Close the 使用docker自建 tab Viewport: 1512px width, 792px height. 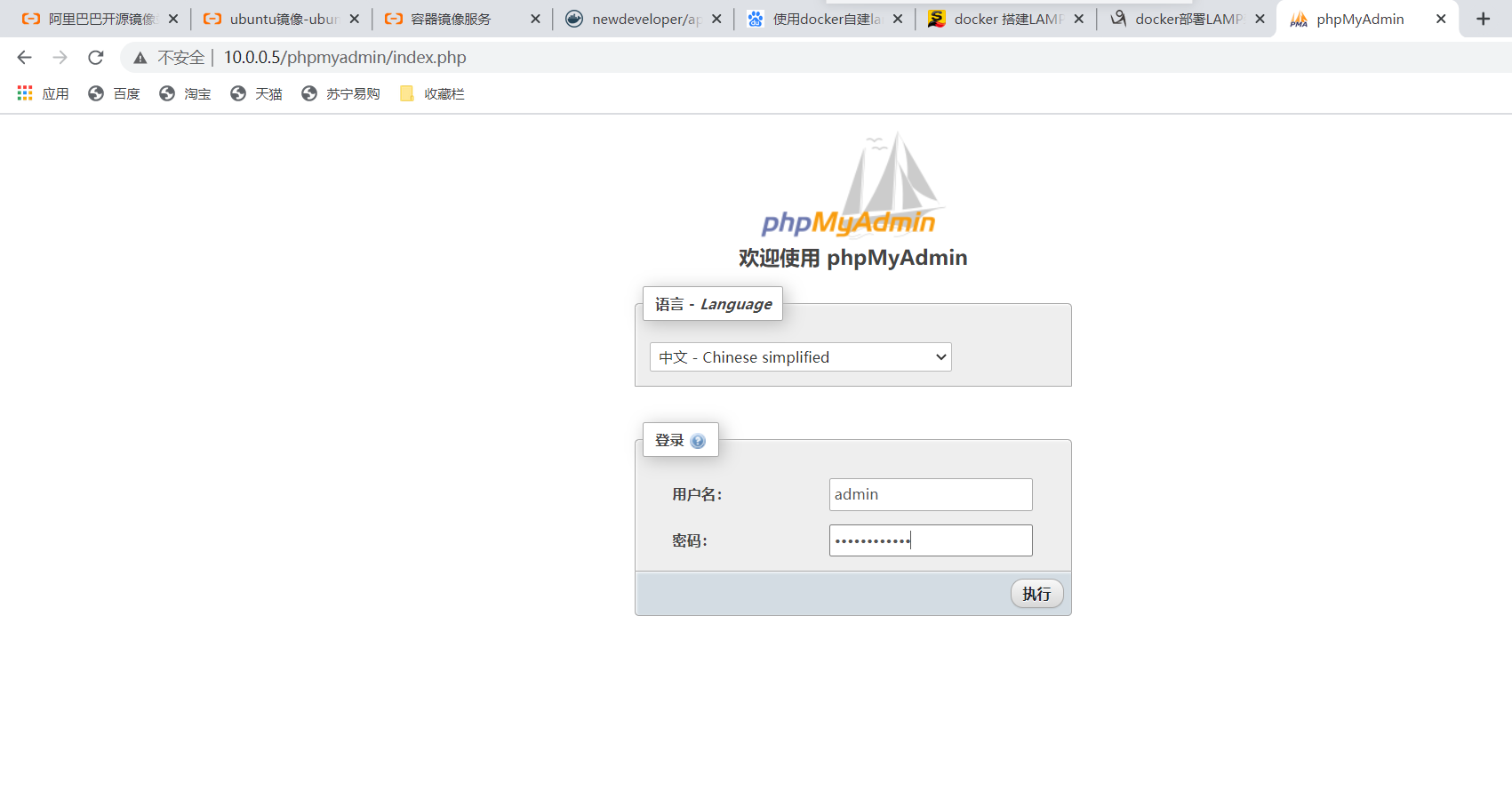[899, 19]
